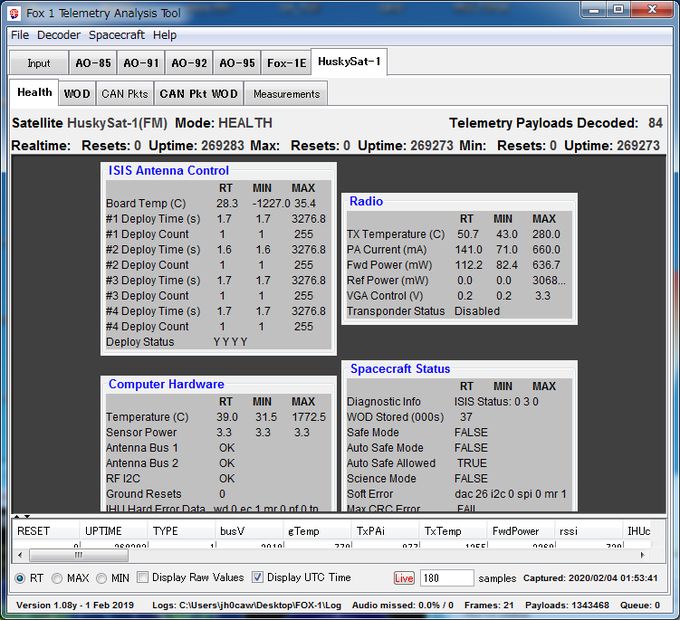Click the Sensor Power label

pos(141,433)
